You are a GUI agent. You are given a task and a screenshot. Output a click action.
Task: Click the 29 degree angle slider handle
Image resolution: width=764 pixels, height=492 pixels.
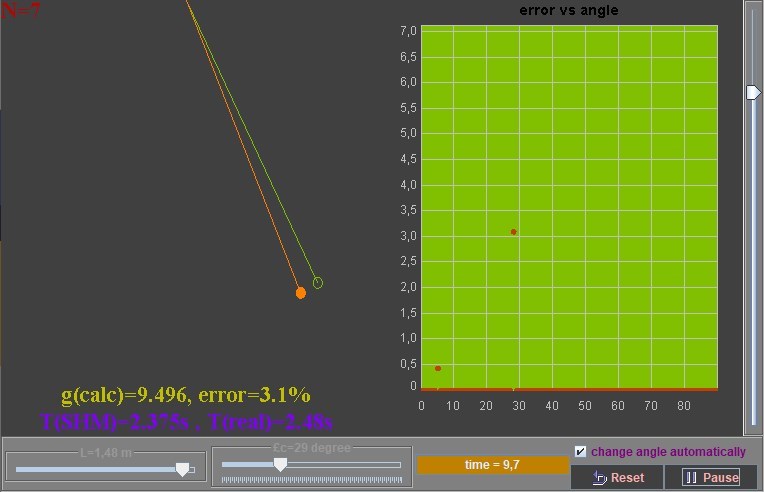tap(280, 464)
